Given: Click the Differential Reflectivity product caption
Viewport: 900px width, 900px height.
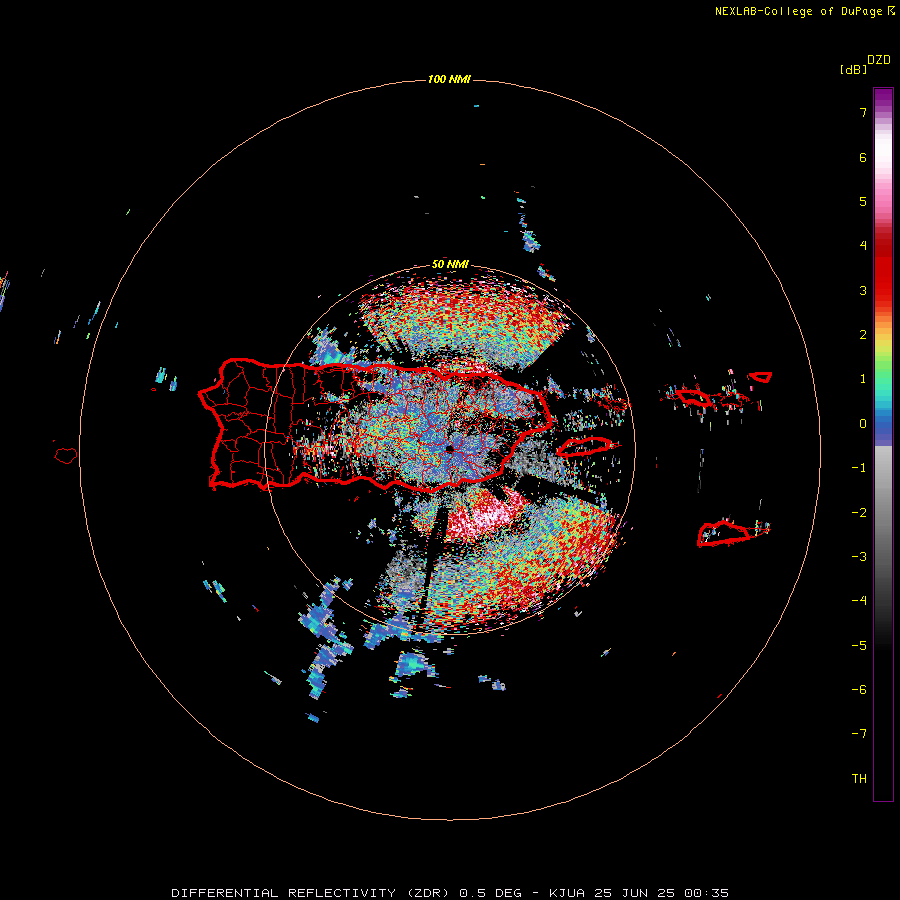Looking at the screenshot, I should click(450, 893).
